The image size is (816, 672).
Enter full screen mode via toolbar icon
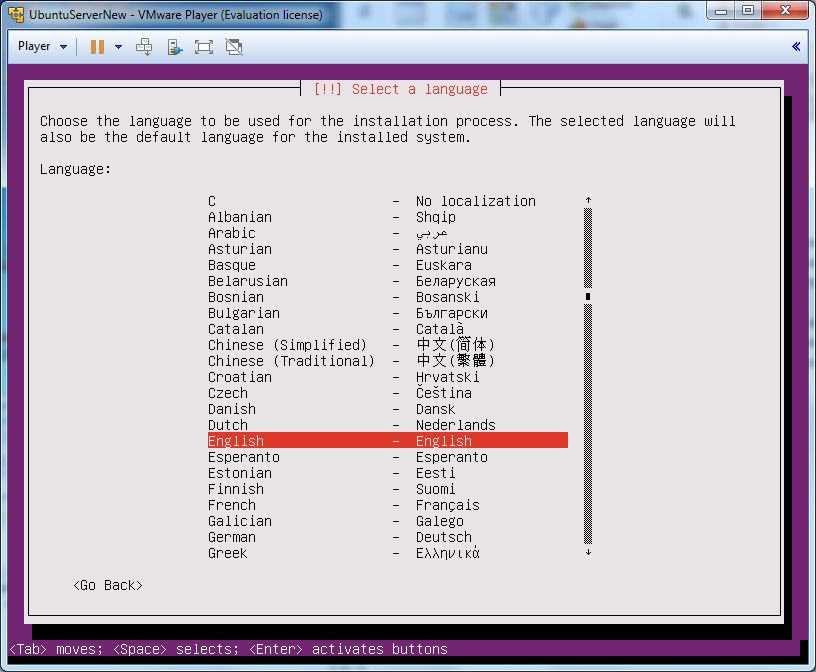point(204,47)
